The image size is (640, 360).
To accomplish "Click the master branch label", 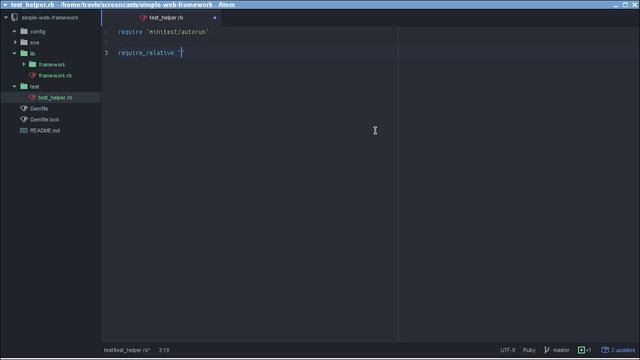I will pos(561,350).
